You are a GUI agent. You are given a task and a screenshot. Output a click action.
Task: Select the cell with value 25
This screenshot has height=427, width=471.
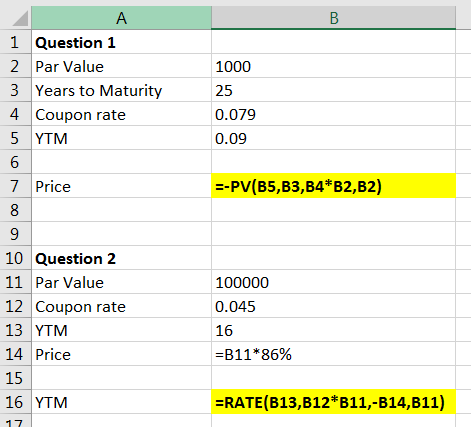[x=333, y=90]
